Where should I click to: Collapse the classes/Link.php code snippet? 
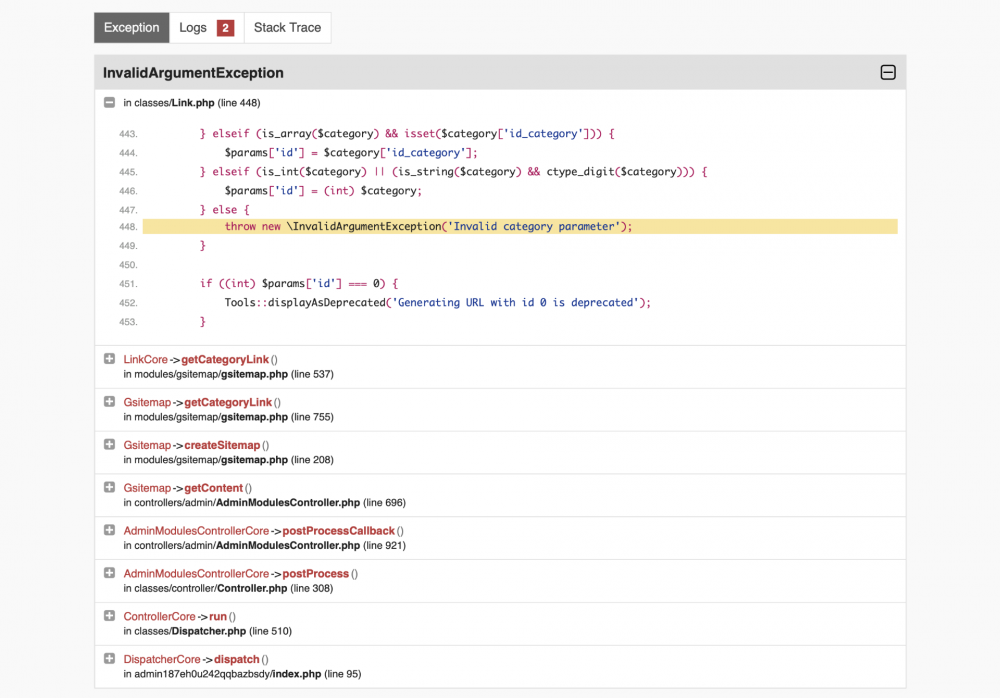[109, 102]
